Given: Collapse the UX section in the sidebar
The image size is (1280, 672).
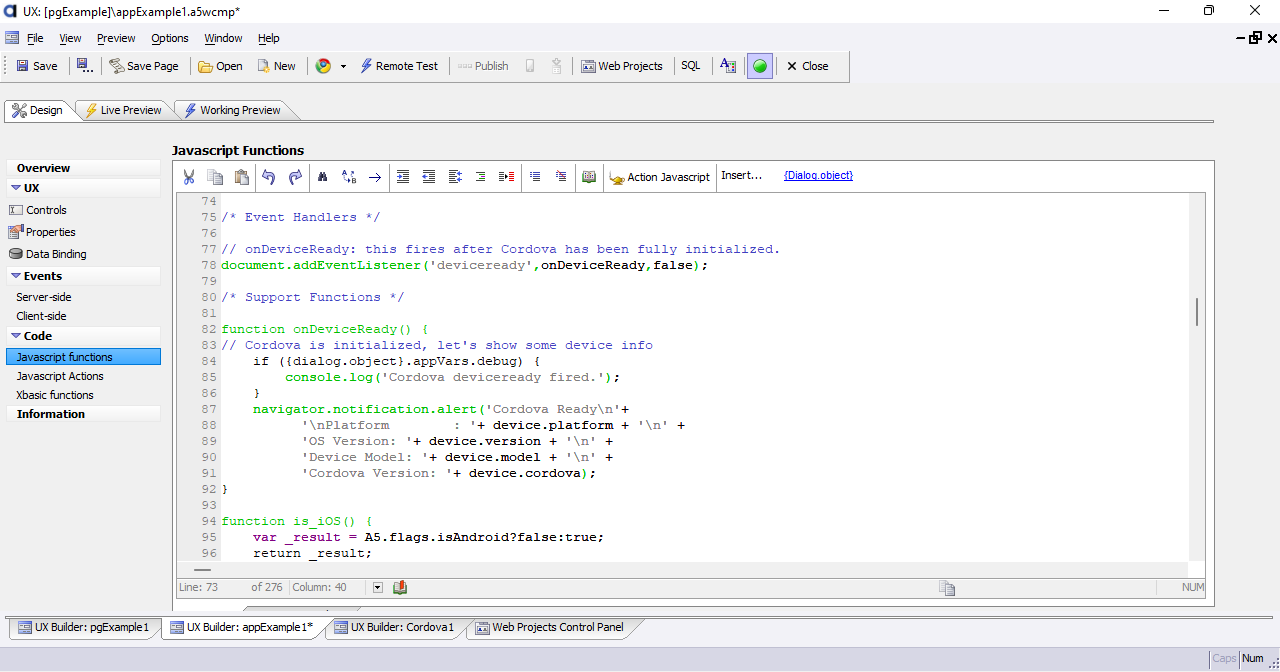Looking at the screenshot, I should 16,188.
